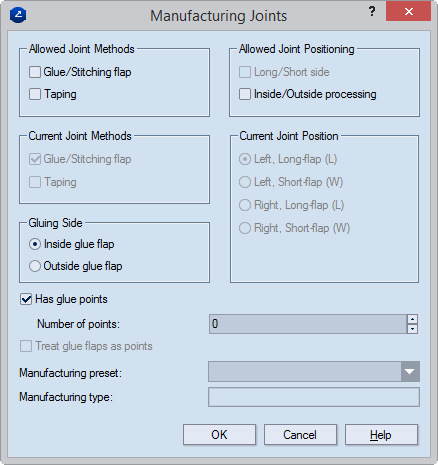Image resolution: width=438 pixels, height=465 pixels.
Task: Click the Manufacturing type text field
Action: pos(314,397)
